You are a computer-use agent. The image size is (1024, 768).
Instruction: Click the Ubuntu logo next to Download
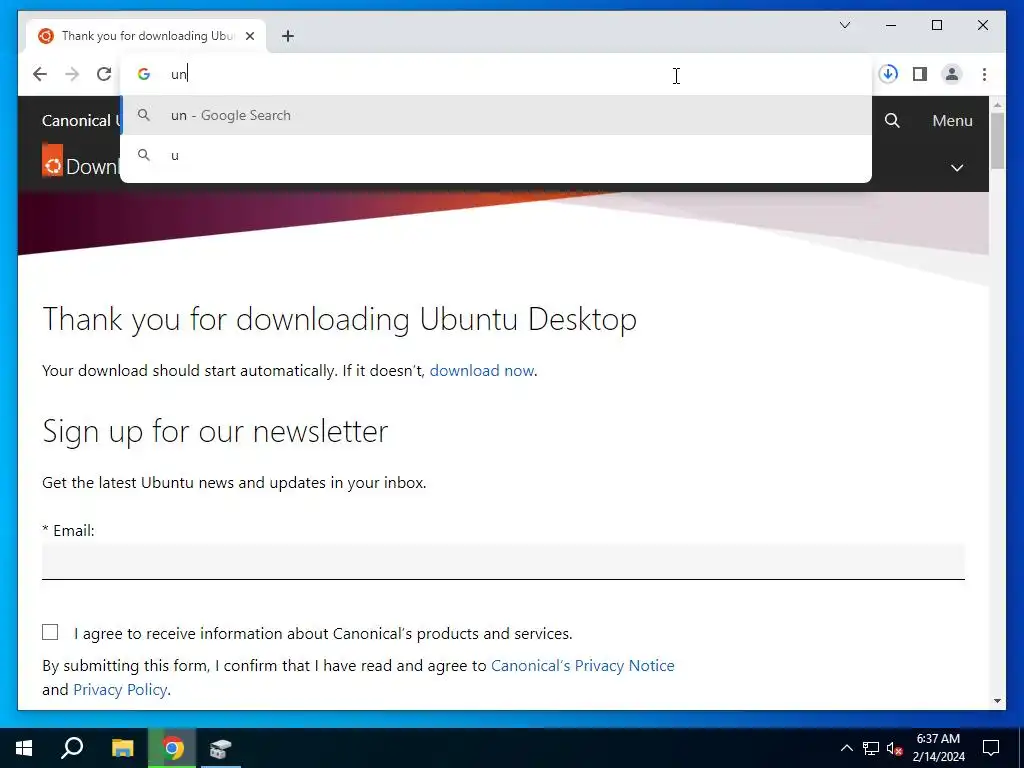click(52, 161)
